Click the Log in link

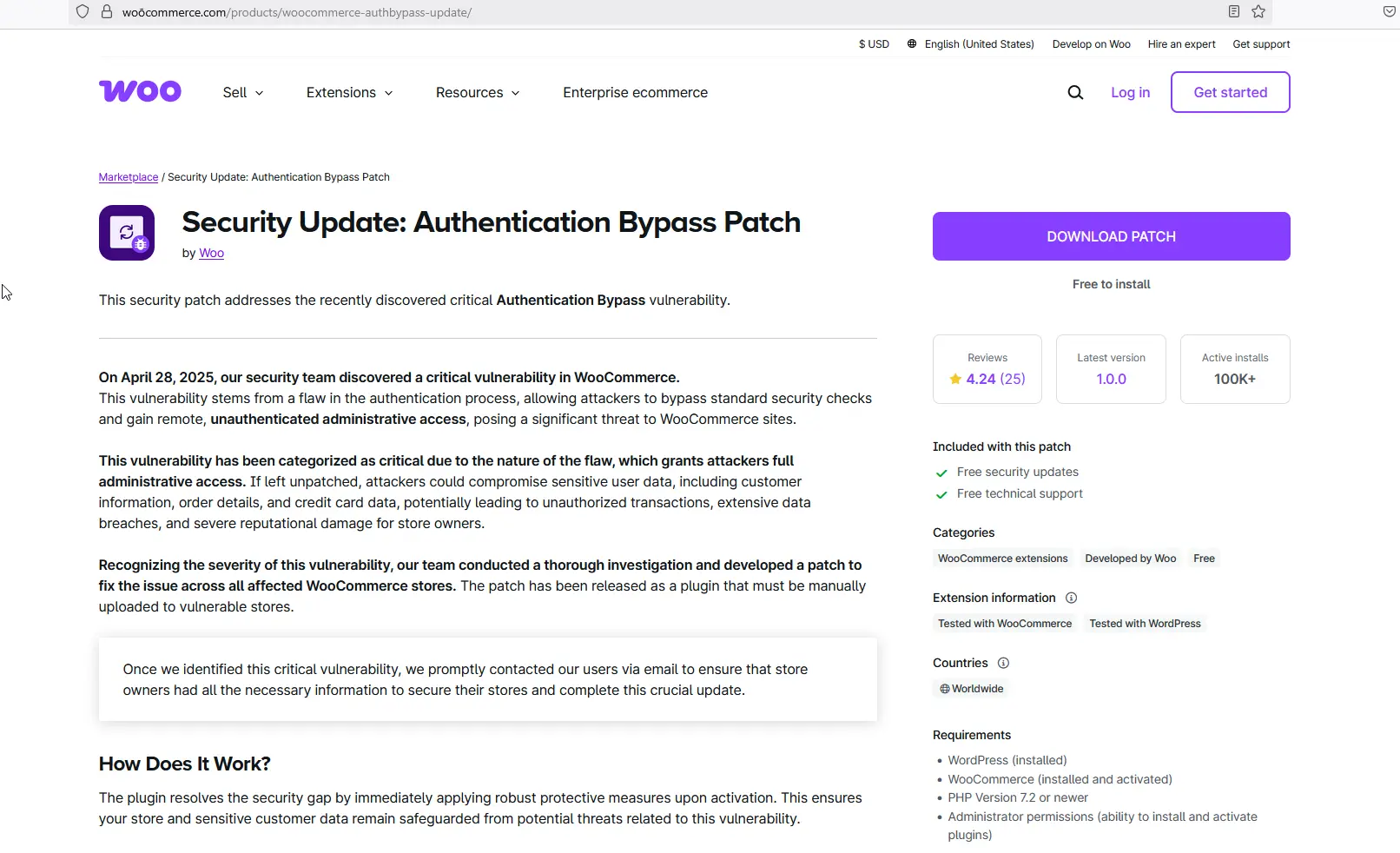[x=1130, y=92]
